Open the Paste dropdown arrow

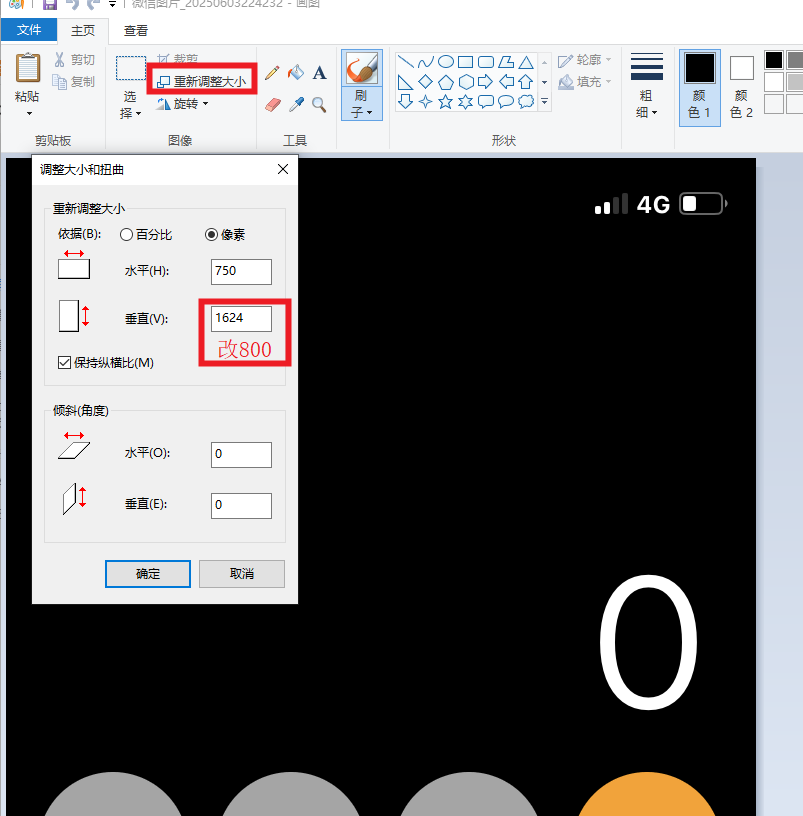(29, 113)
